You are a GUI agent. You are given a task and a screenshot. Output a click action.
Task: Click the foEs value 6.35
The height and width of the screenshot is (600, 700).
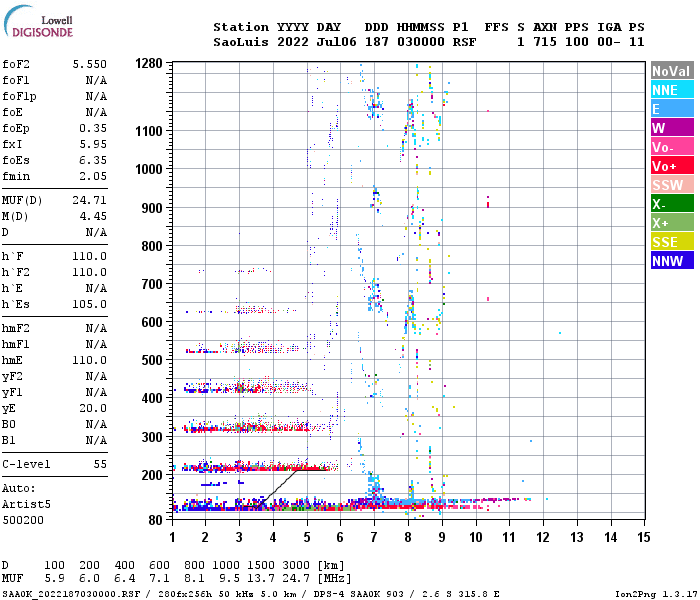coord(93,160)
